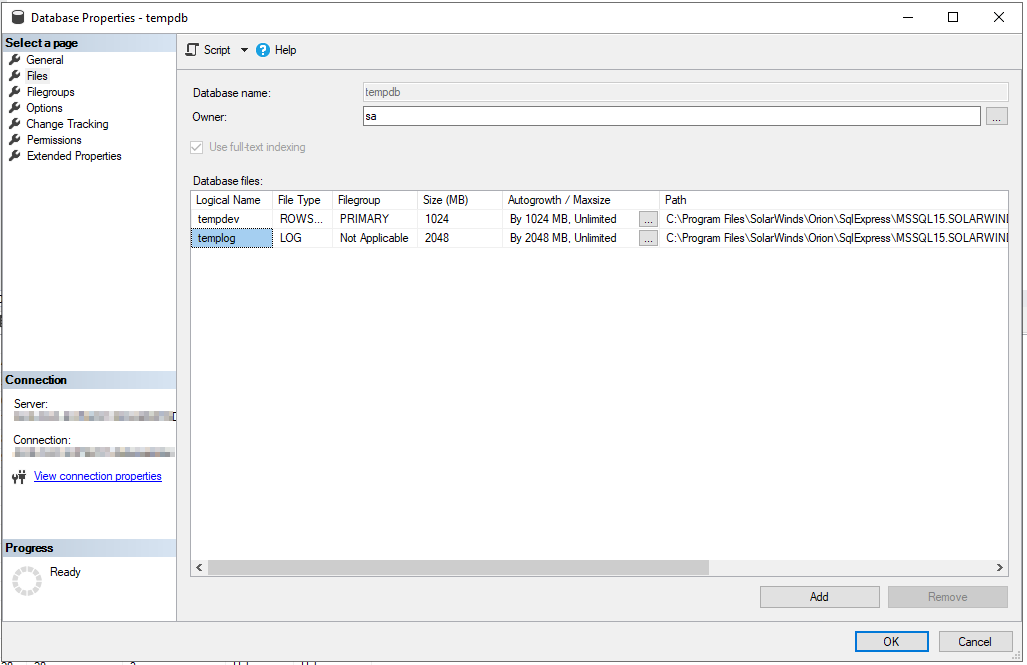Follow the View connection properties link
The image size is (1027, 665).
97,476
